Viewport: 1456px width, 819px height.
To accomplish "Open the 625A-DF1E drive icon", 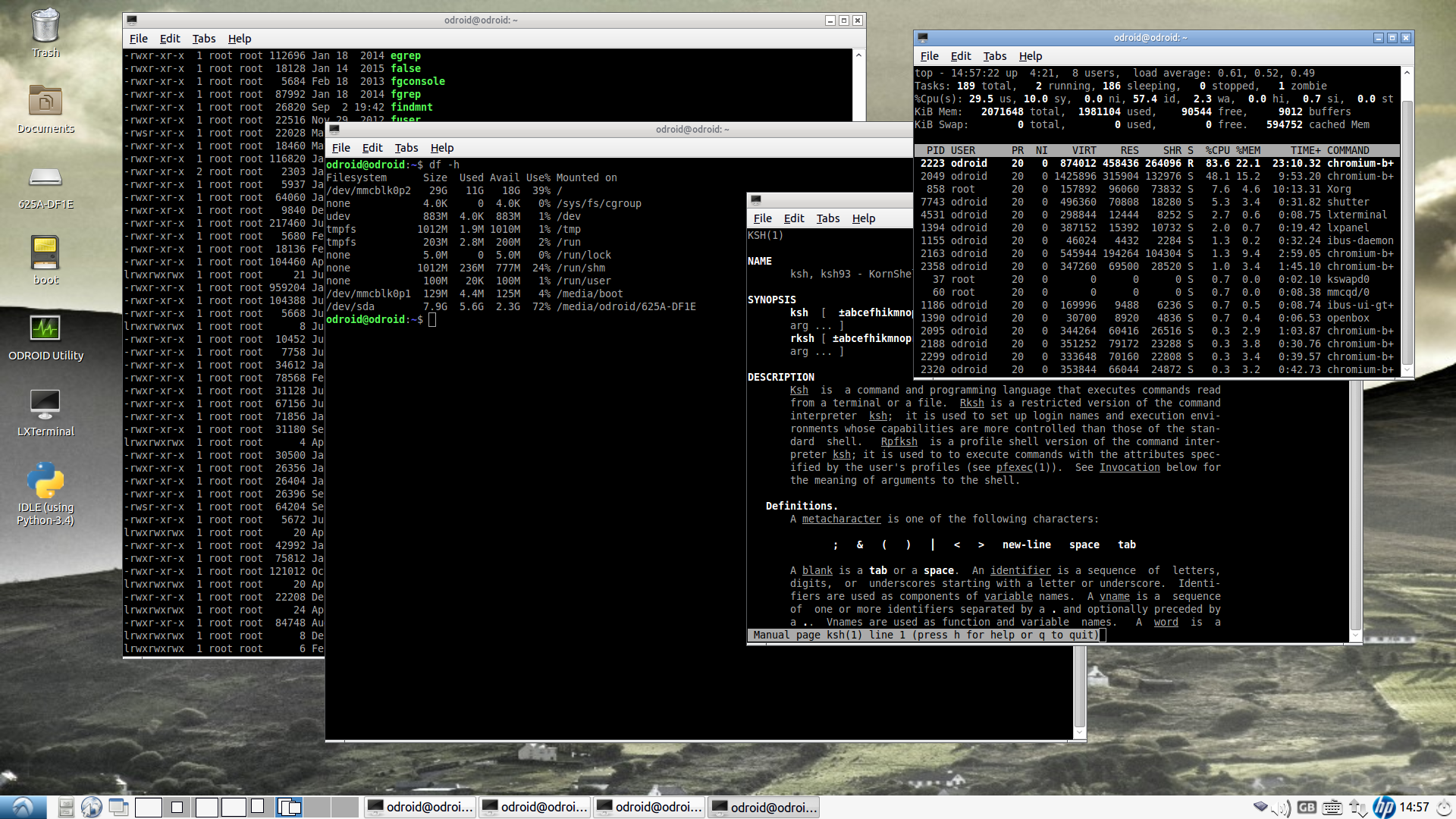I will pos(45,178).
